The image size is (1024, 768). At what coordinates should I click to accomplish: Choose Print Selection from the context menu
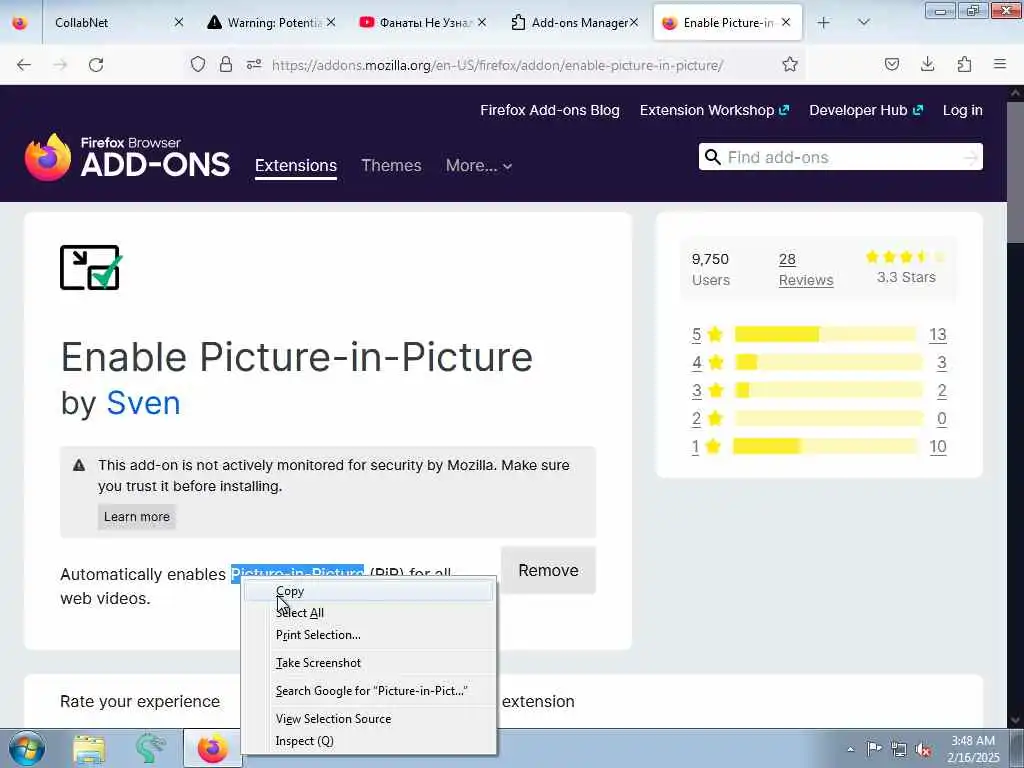[x=369, y=635]
